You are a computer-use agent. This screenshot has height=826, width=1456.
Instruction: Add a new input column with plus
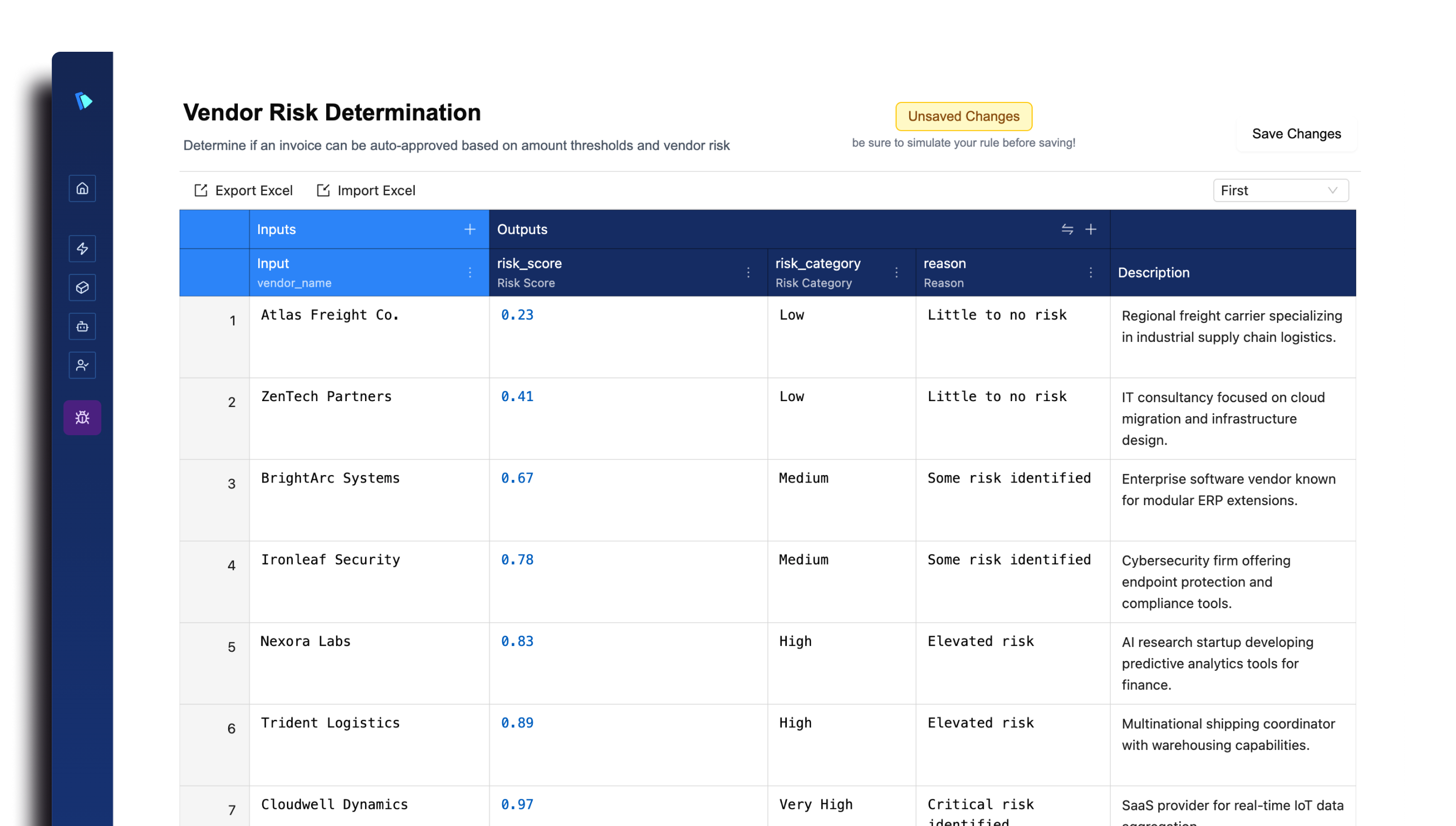tap(470, 229)
